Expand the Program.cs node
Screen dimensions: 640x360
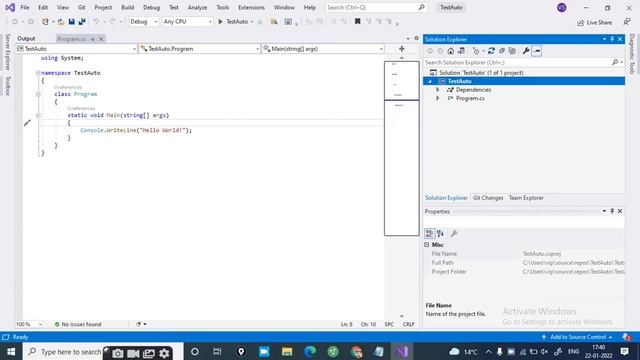point(438,98)
